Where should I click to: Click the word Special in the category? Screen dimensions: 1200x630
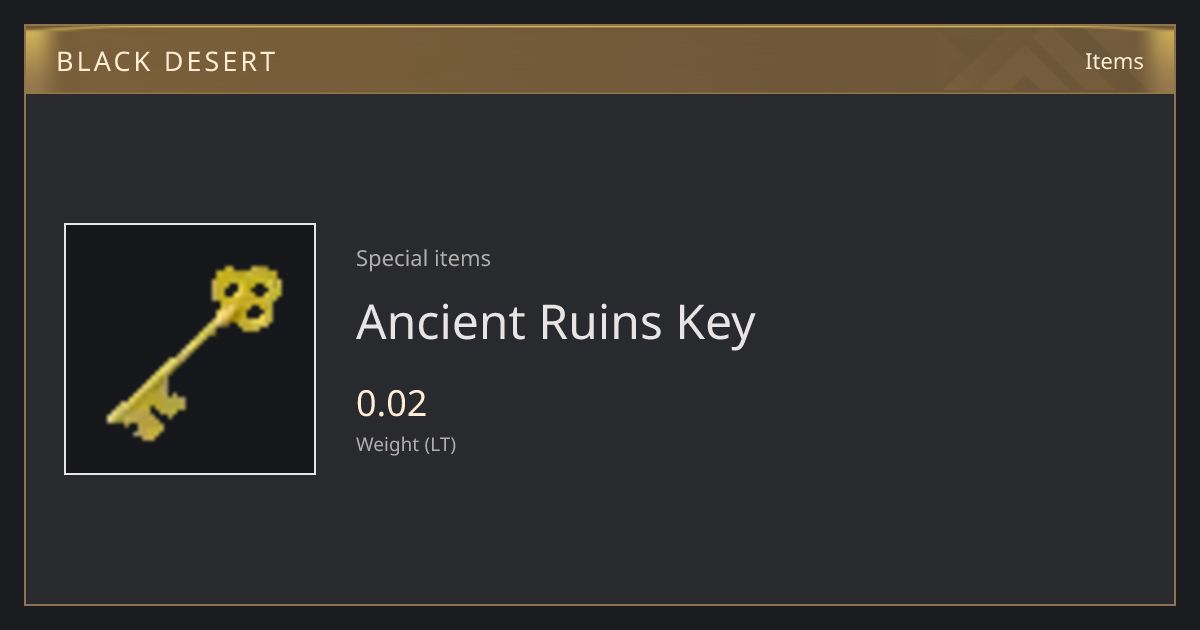pos(388,258)
